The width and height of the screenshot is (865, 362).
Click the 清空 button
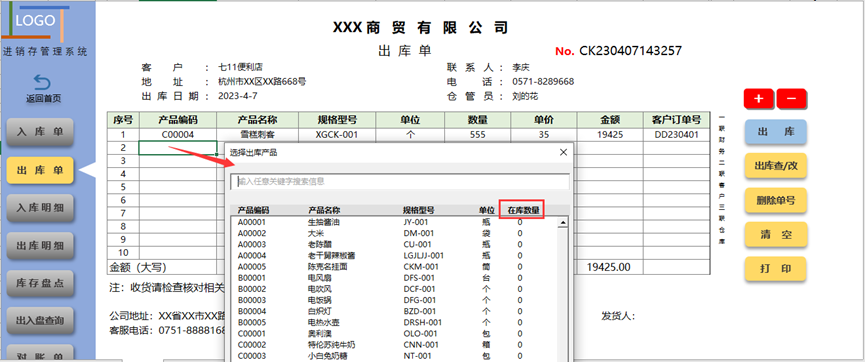tap(776, 235)
